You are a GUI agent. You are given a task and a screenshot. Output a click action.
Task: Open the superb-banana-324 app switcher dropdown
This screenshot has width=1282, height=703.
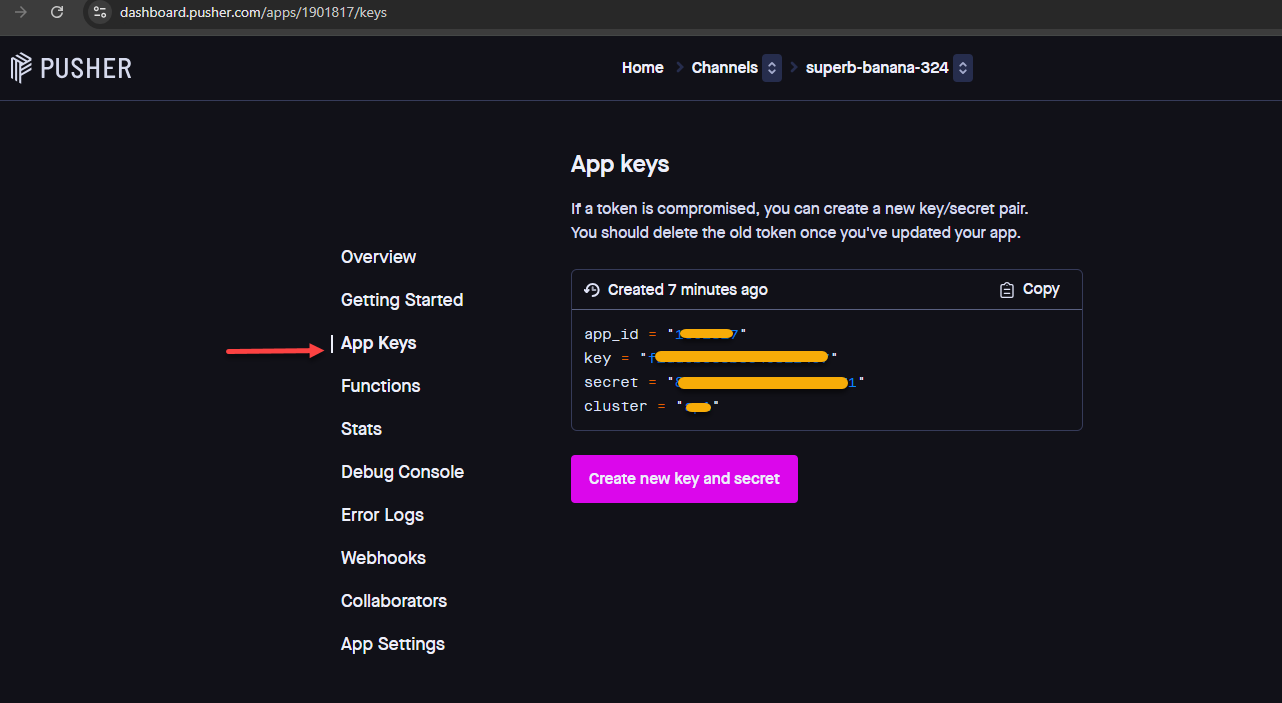(962, 68)
